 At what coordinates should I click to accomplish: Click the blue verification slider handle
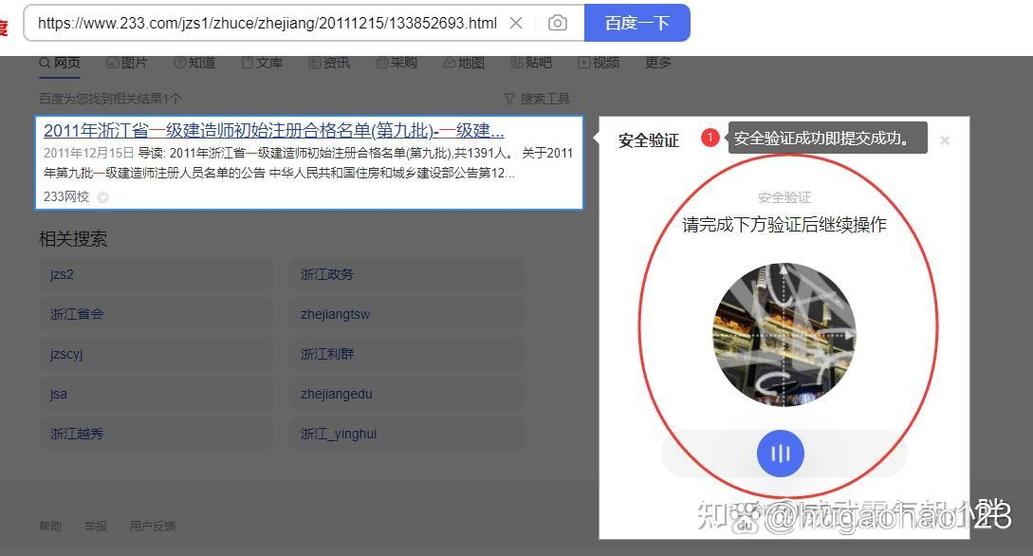pos(781,453)
